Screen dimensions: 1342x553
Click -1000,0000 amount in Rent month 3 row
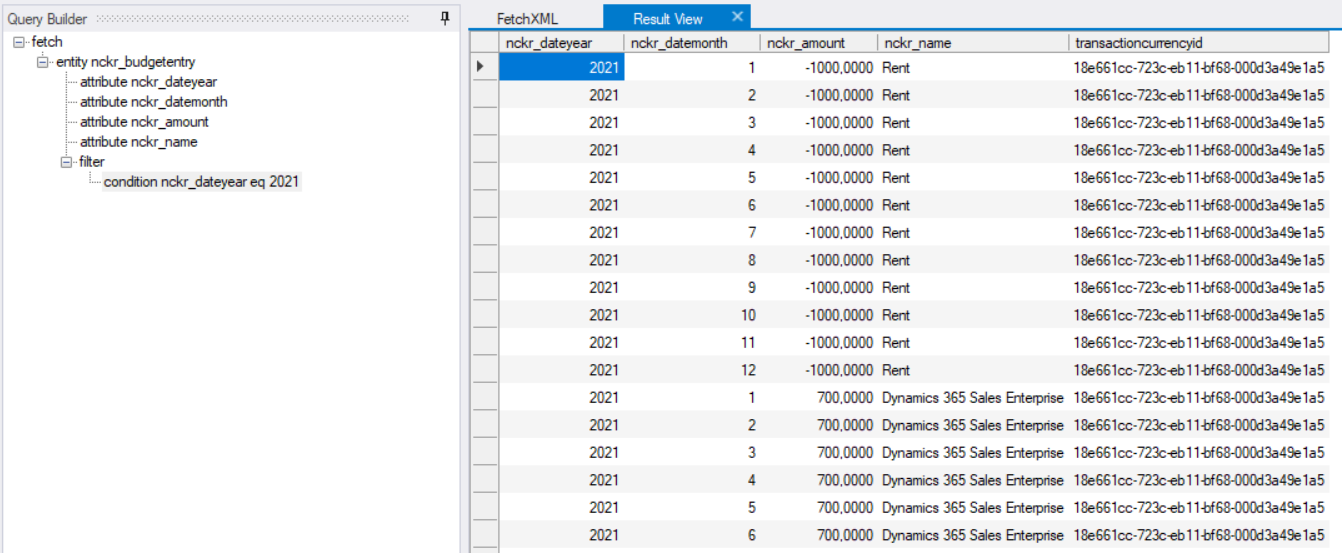[x=819, y=122]
